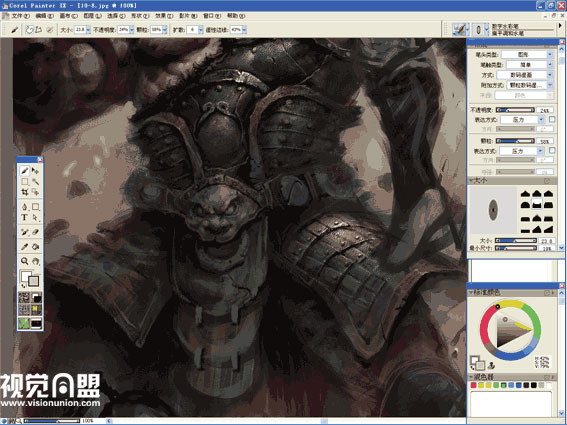This screenshot has height=425, width=567.
Task: Pick the highlighted brush tip profile
Action: pos(537,204)
